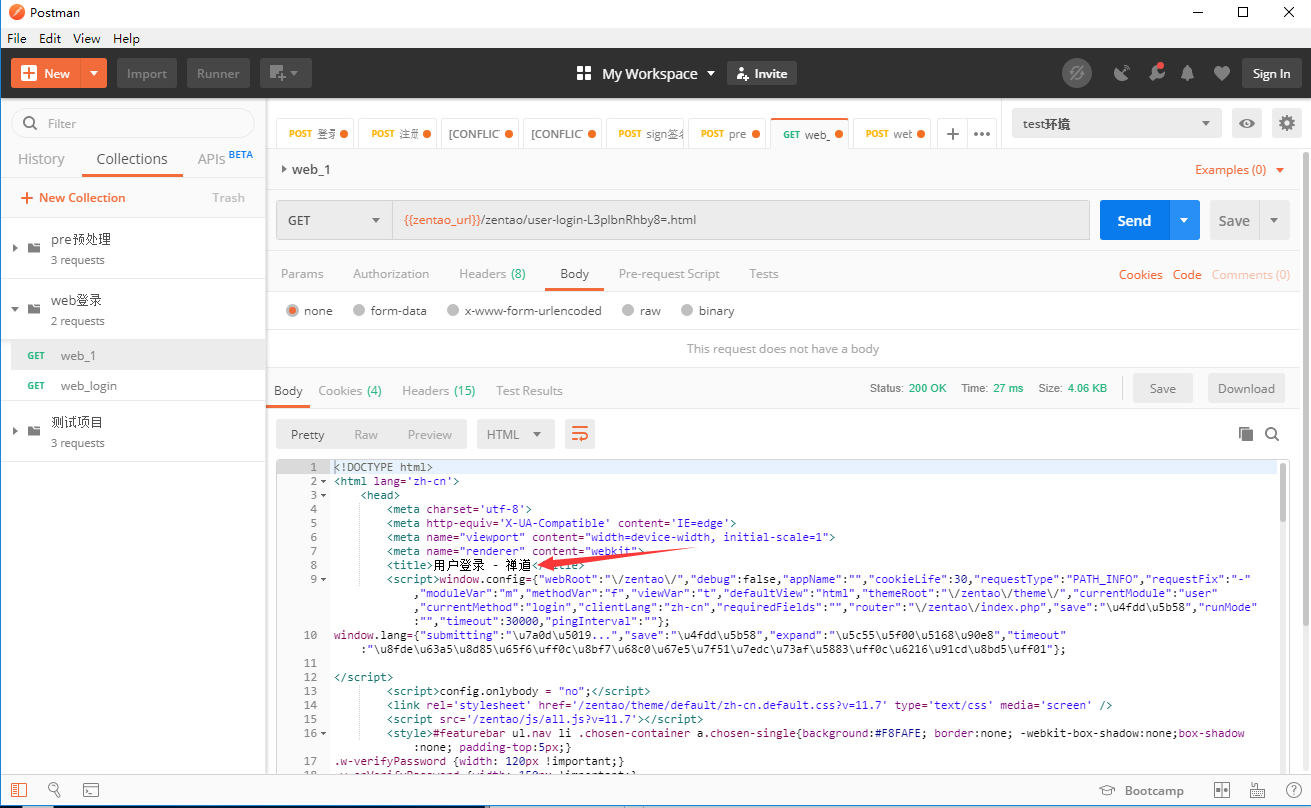1311x808 pixels.
Task: Toggle sidebar icon in status bar
Action: click(x=20, y=790)
